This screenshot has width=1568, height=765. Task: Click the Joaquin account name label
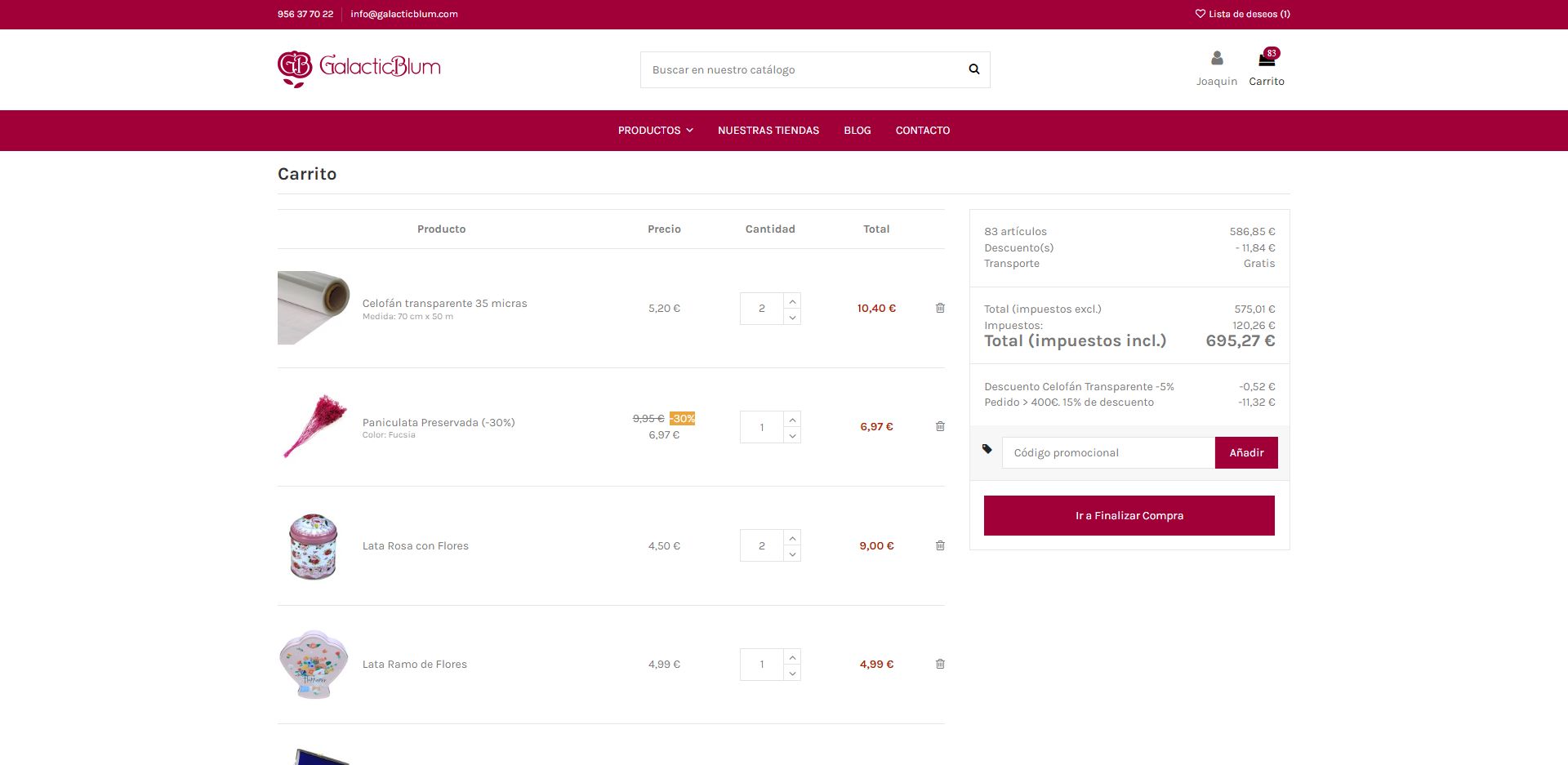click(1217, 81)
